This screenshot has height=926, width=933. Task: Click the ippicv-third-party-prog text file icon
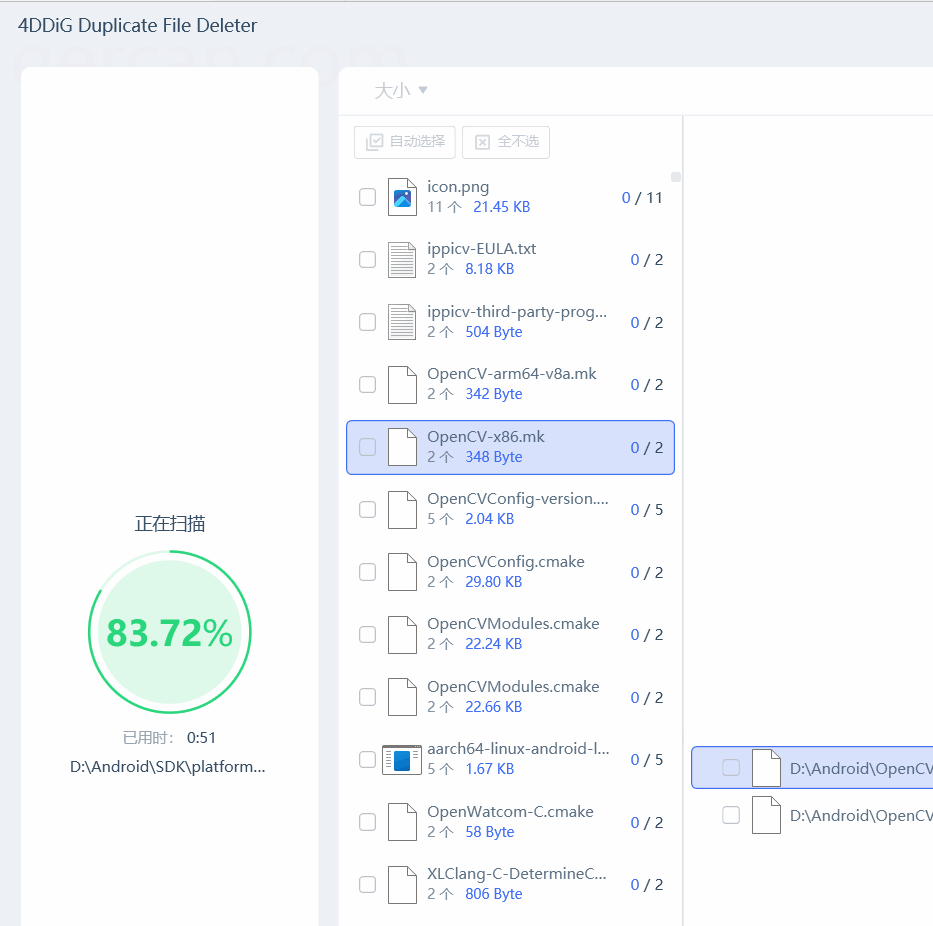click(402, 322)
